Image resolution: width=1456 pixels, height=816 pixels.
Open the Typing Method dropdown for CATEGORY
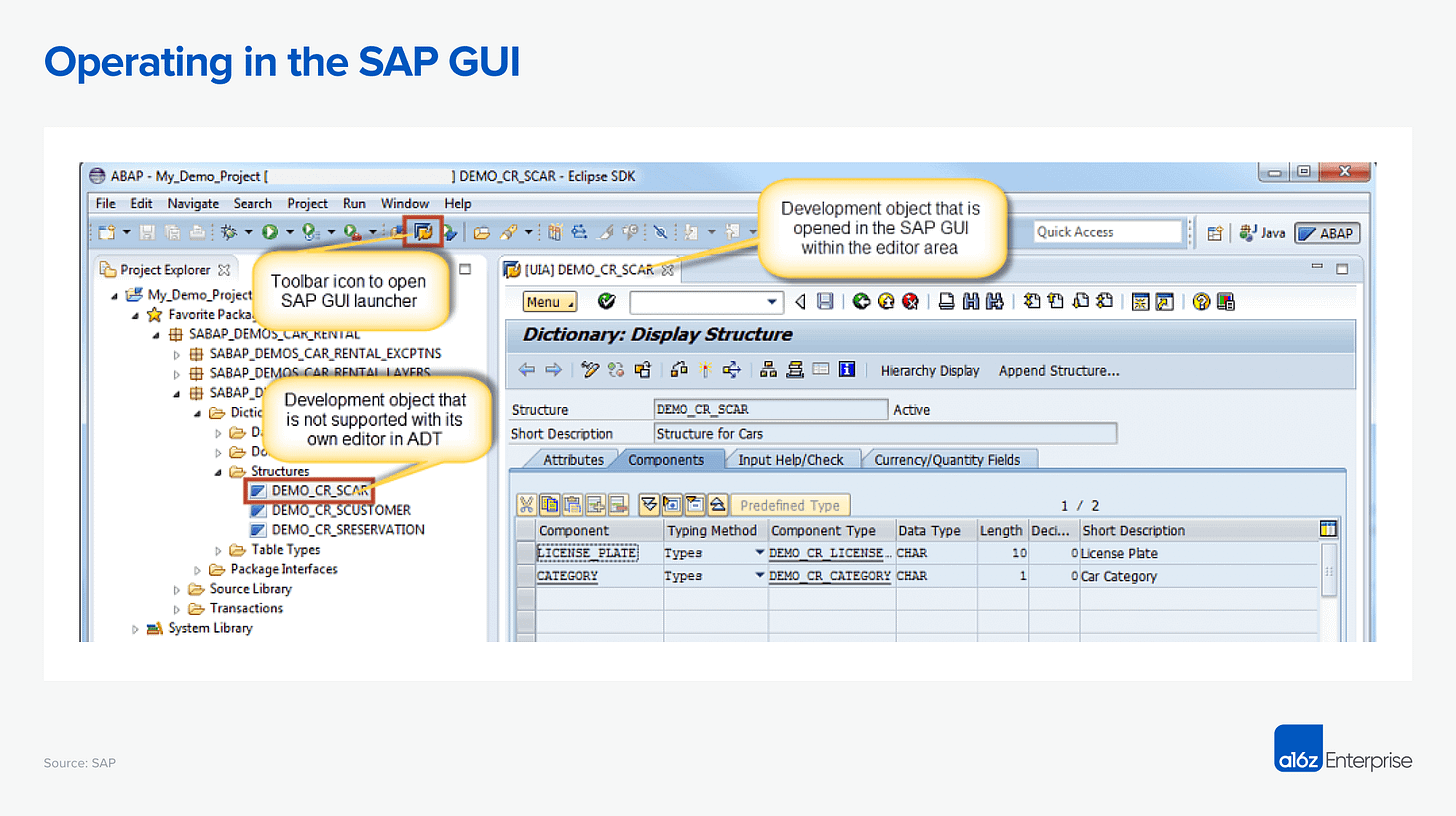(757, 575)
